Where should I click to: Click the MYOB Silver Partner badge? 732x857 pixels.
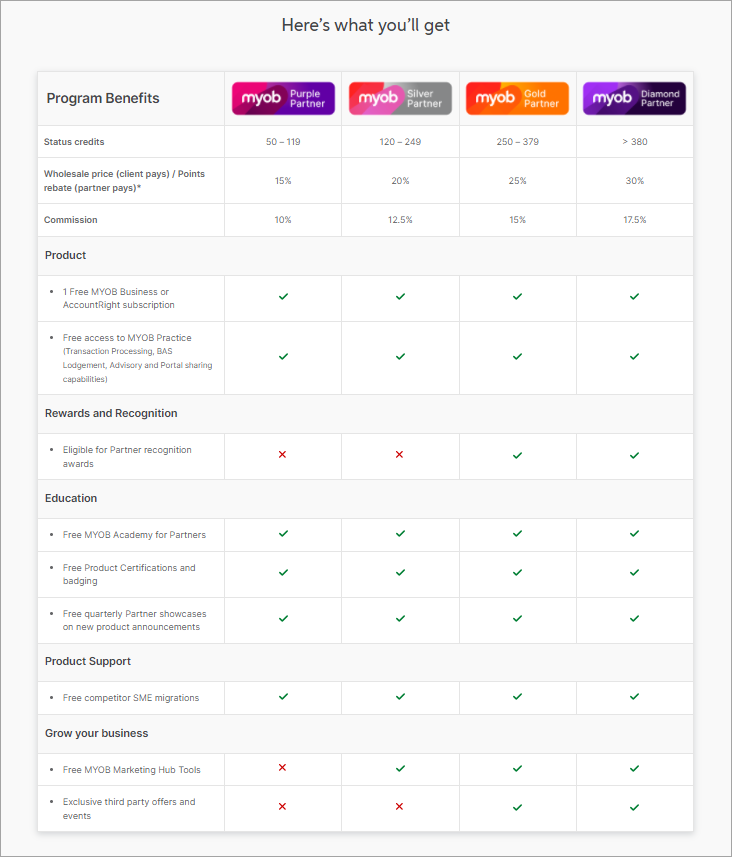(x=400, y=98)
